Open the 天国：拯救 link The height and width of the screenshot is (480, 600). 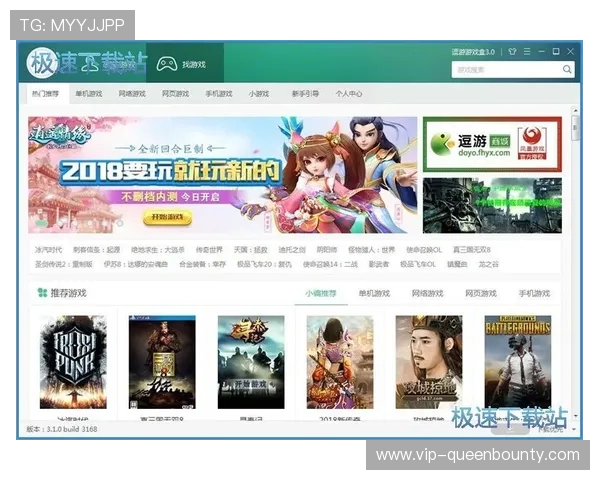click(x=251, y=250)
